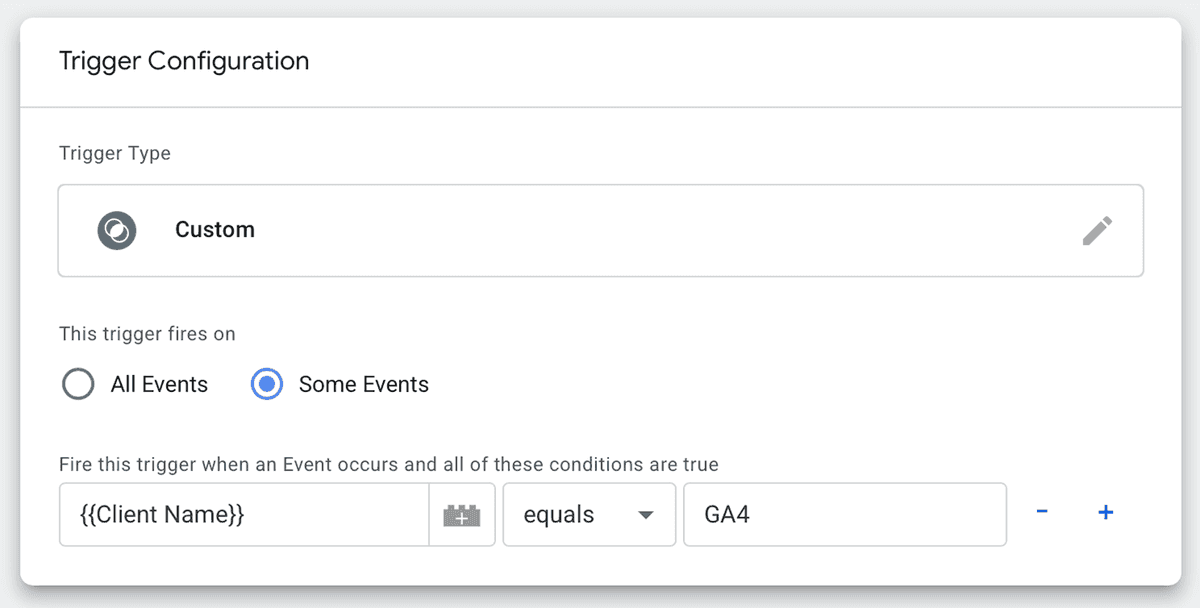Click empty space inside Trigger Type box
Screen dimensions: 1200x608
650,231
